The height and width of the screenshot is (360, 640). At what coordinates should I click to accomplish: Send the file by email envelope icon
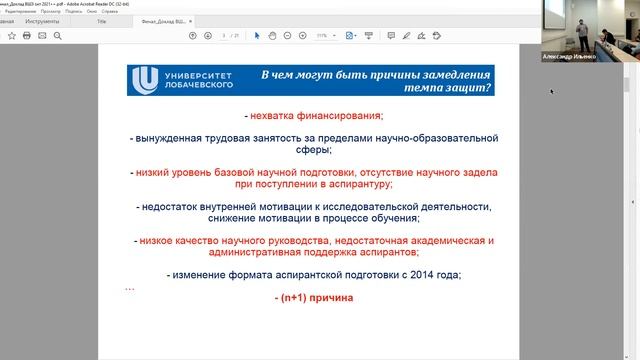42,36
